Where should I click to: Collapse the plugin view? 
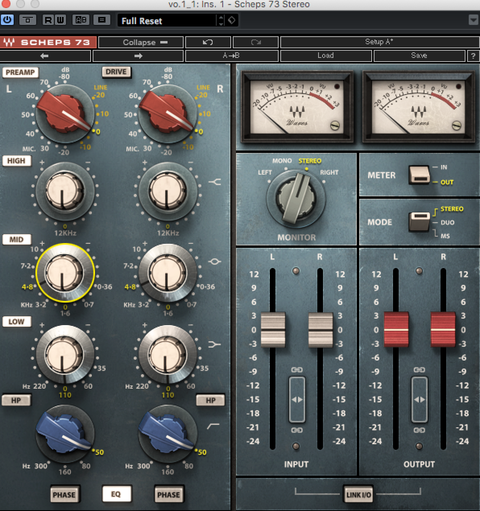[x=141, y=42]
